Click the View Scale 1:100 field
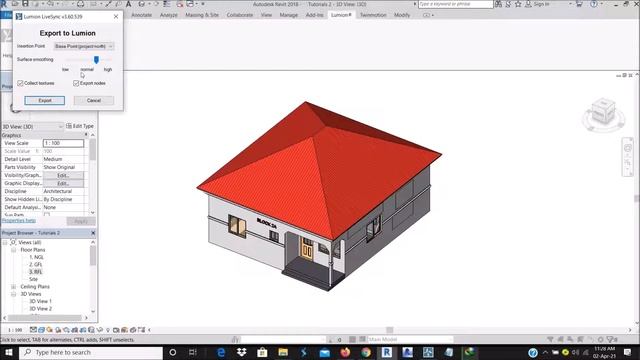Image resolution: width=640 pixels, height=360 pixels. [x=63, y=143]
